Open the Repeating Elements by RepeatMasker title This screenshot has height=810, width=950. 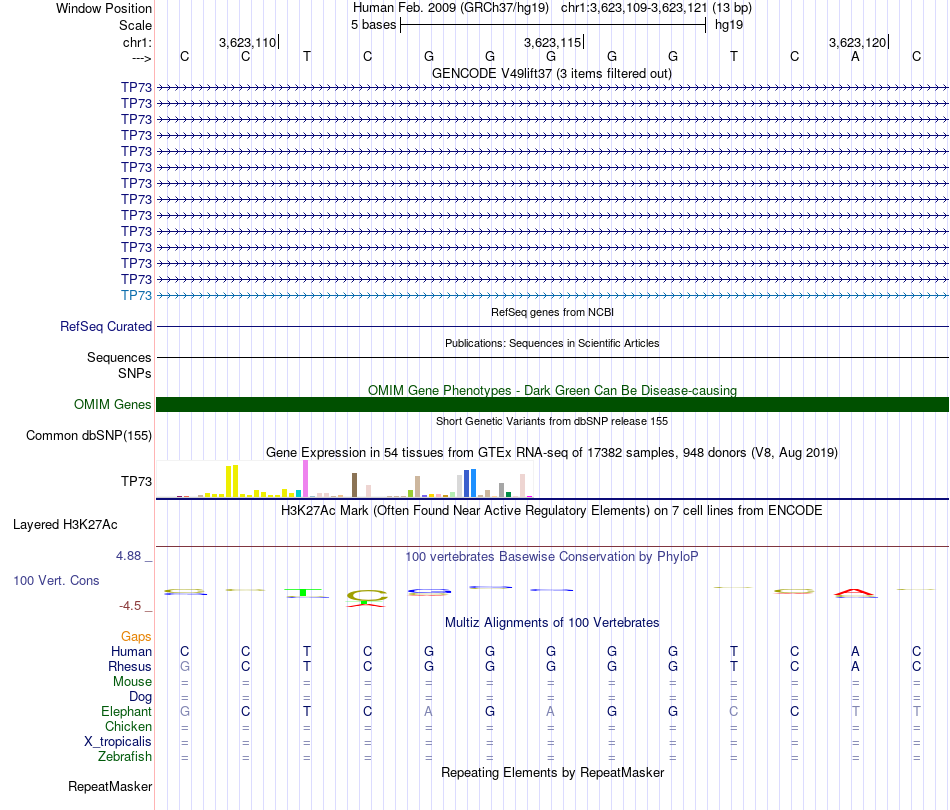[552, 772]
